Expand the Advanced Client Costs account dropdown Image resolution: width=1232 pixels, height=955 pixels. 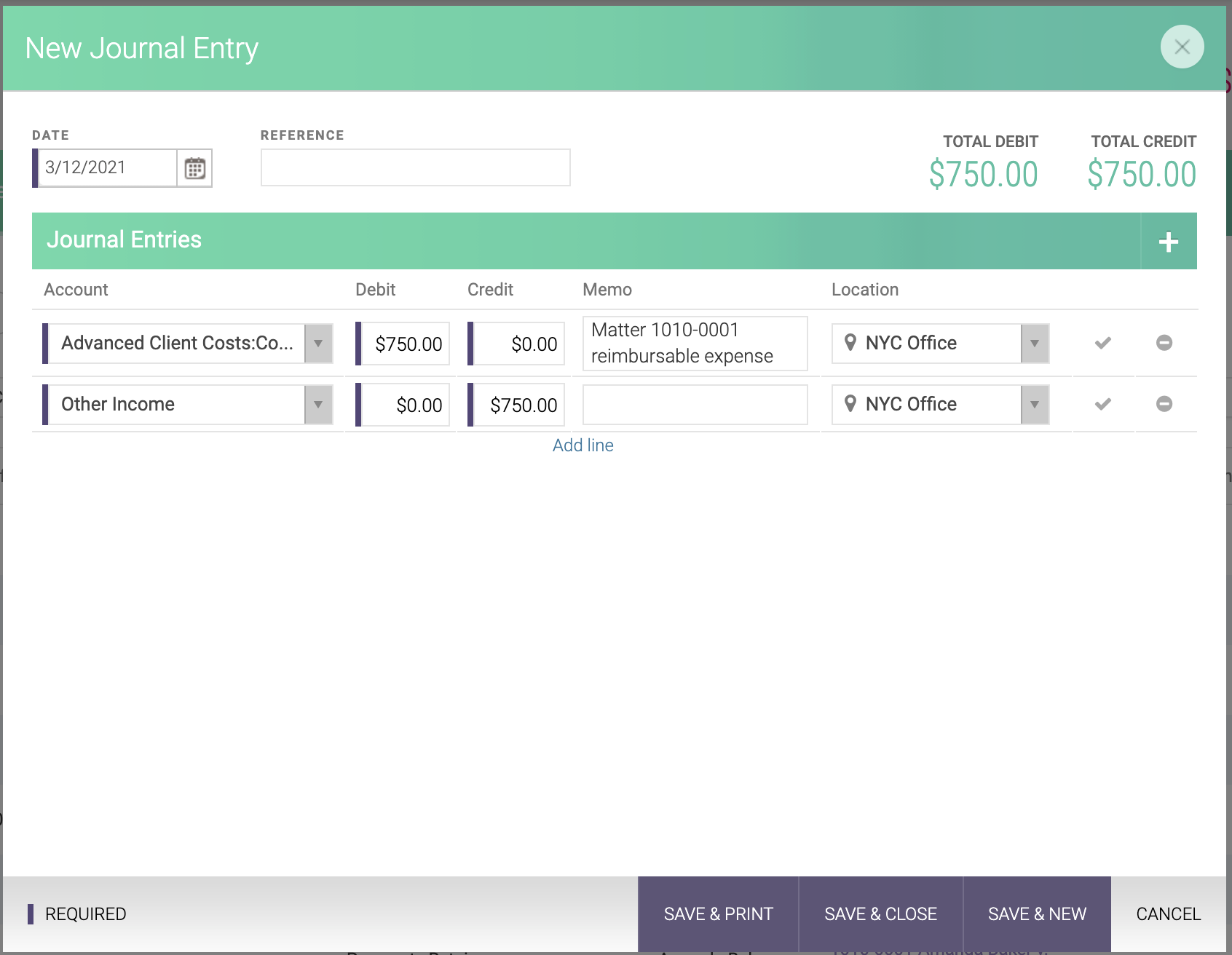click(318, 344)
